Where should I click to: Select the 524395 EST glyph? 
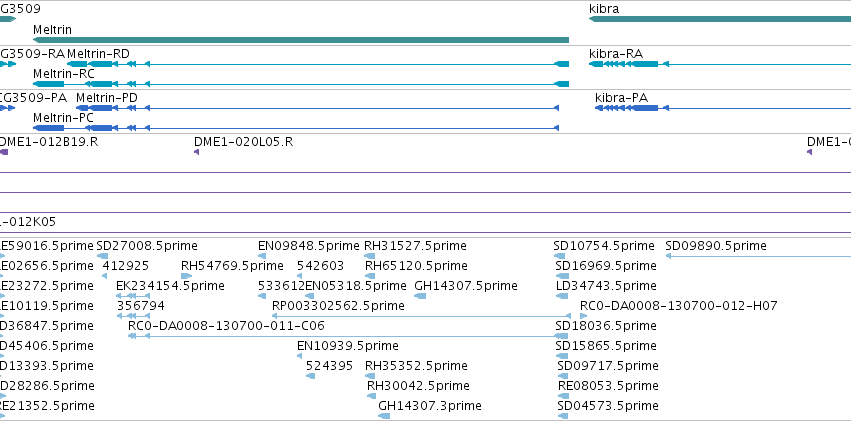pos(310,375)
